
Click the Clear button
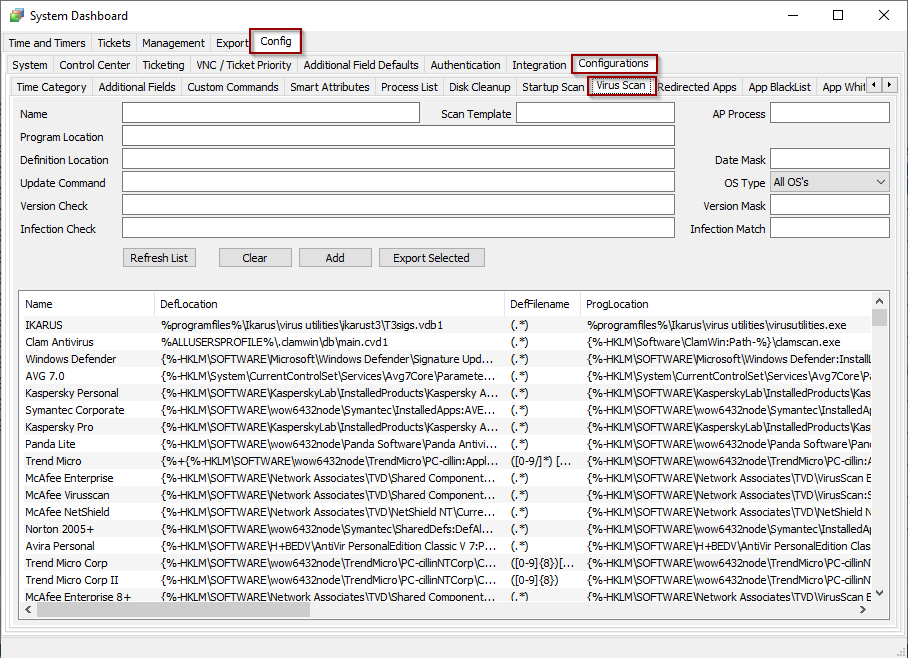click(x=255, y=258)
